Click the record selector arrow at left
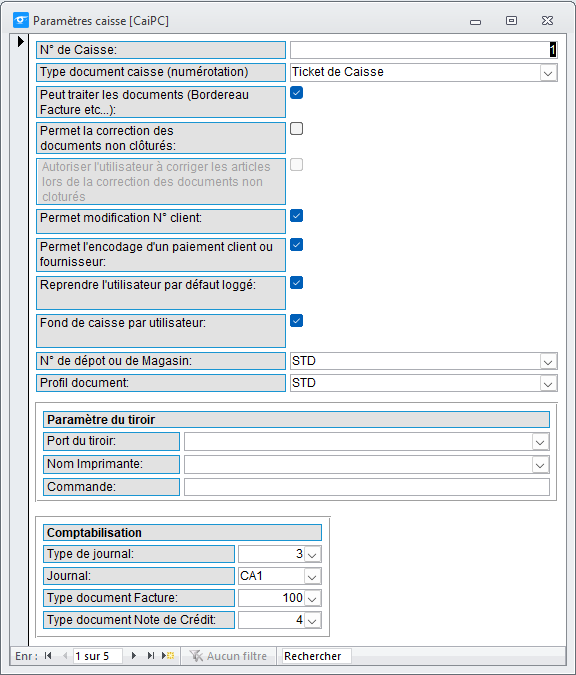576x675 pixels. tap(20, 41)
